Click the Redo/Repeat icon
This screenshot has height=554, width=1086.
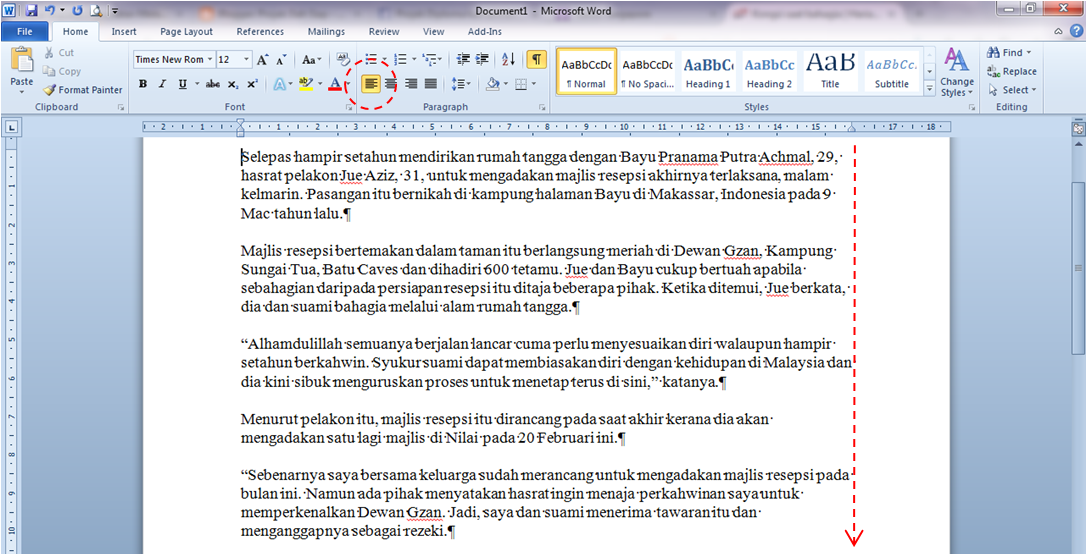[x=78, y=11]
